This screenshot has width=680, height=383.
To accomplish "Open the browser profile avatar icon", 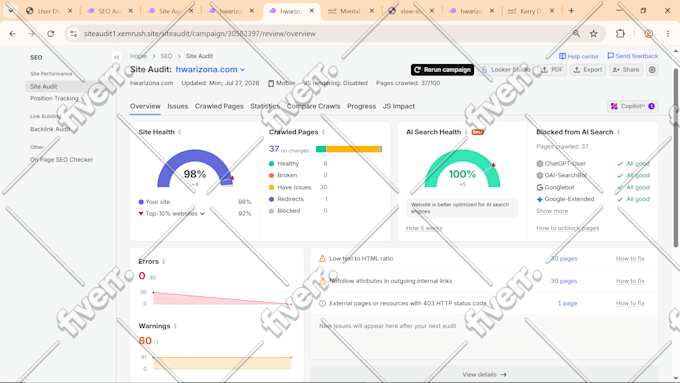I will pyautogui.click(x=648, y=33).
